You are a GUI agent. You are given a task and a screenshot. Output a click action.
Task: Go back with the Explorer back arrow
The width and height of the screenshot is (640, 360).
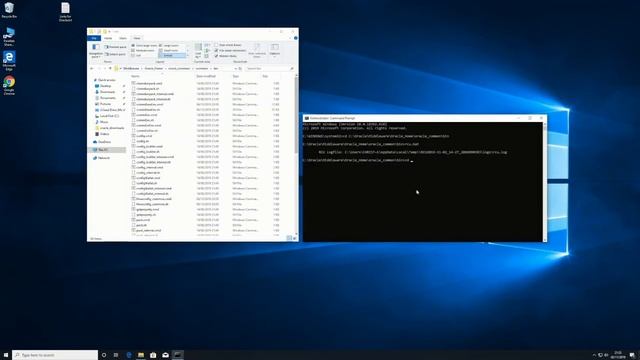(91, 69)
